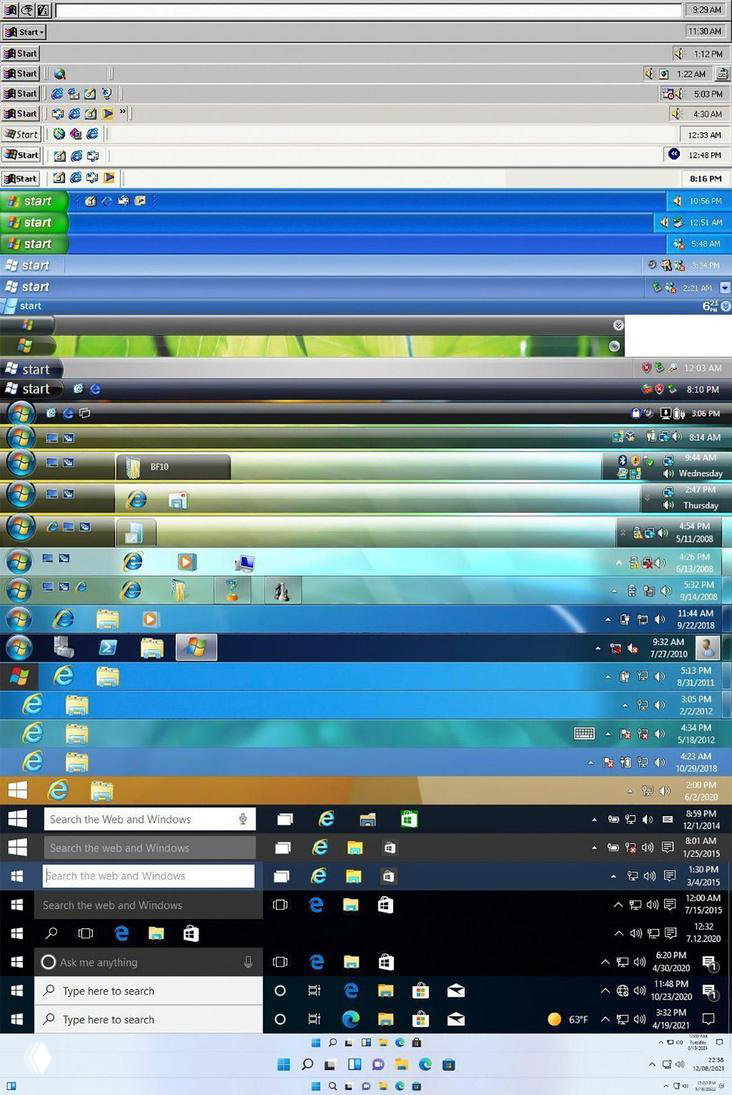732x1095 pixels.
Task: Open Internet Explorer on the 2:00 PM orange taskbar
Action: tap(58, 791)
